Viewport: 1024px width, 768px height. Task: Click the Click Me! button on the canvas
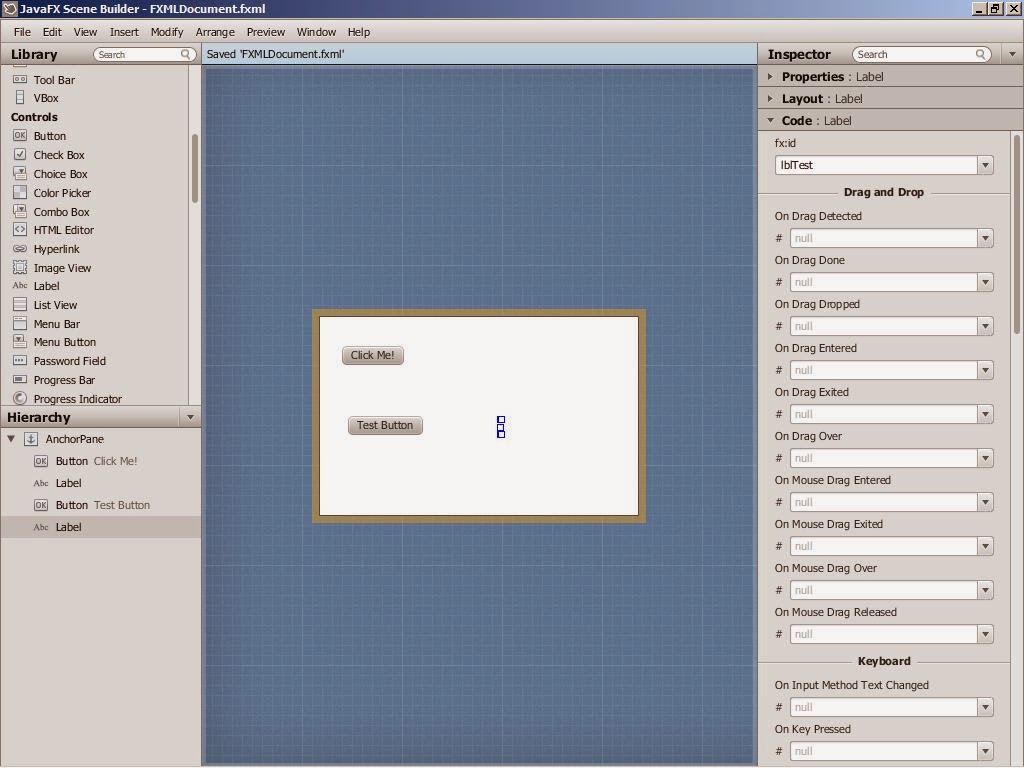(x=372, y=355)
